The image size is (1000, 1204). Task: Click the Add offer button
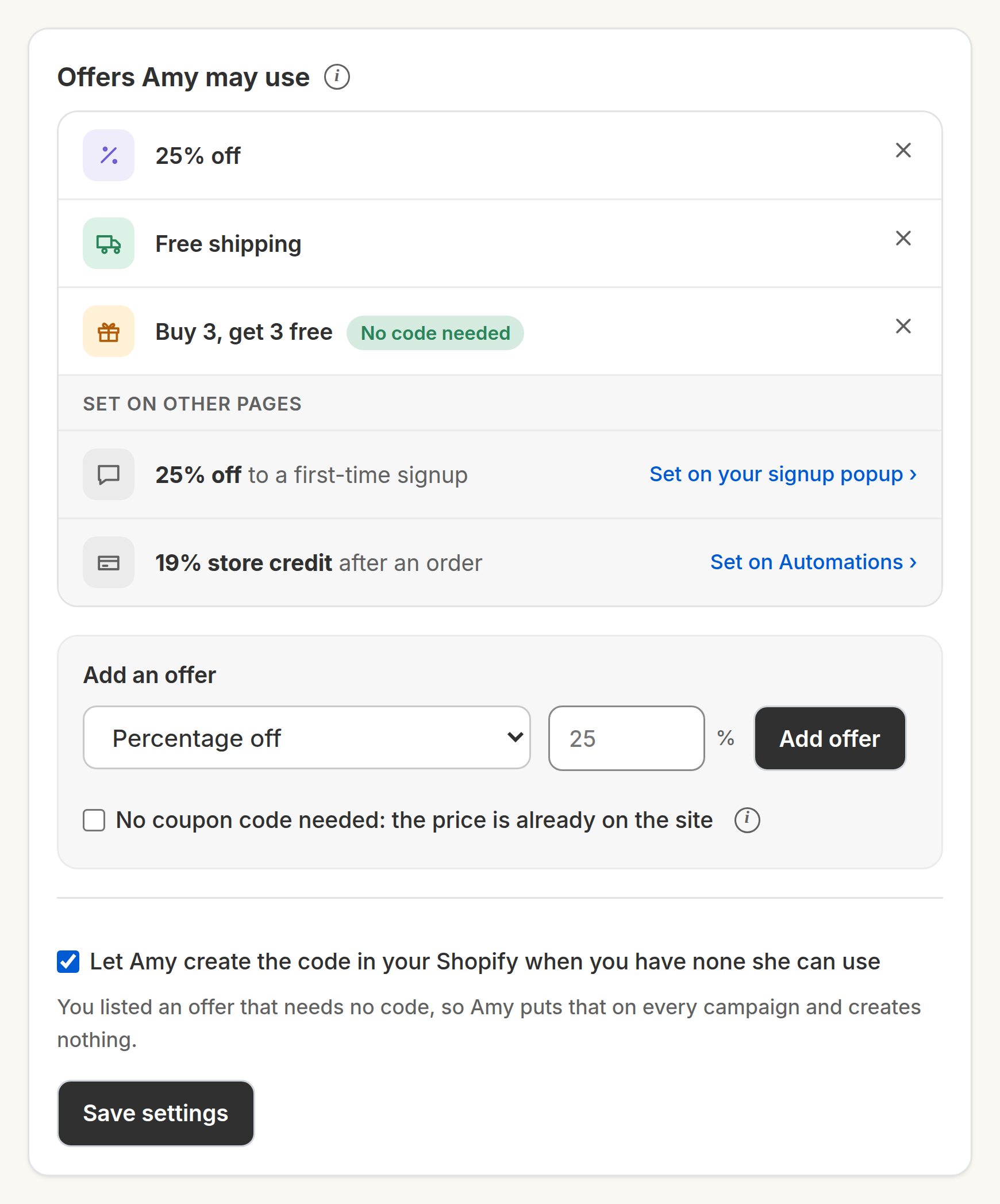coord(830,738)
